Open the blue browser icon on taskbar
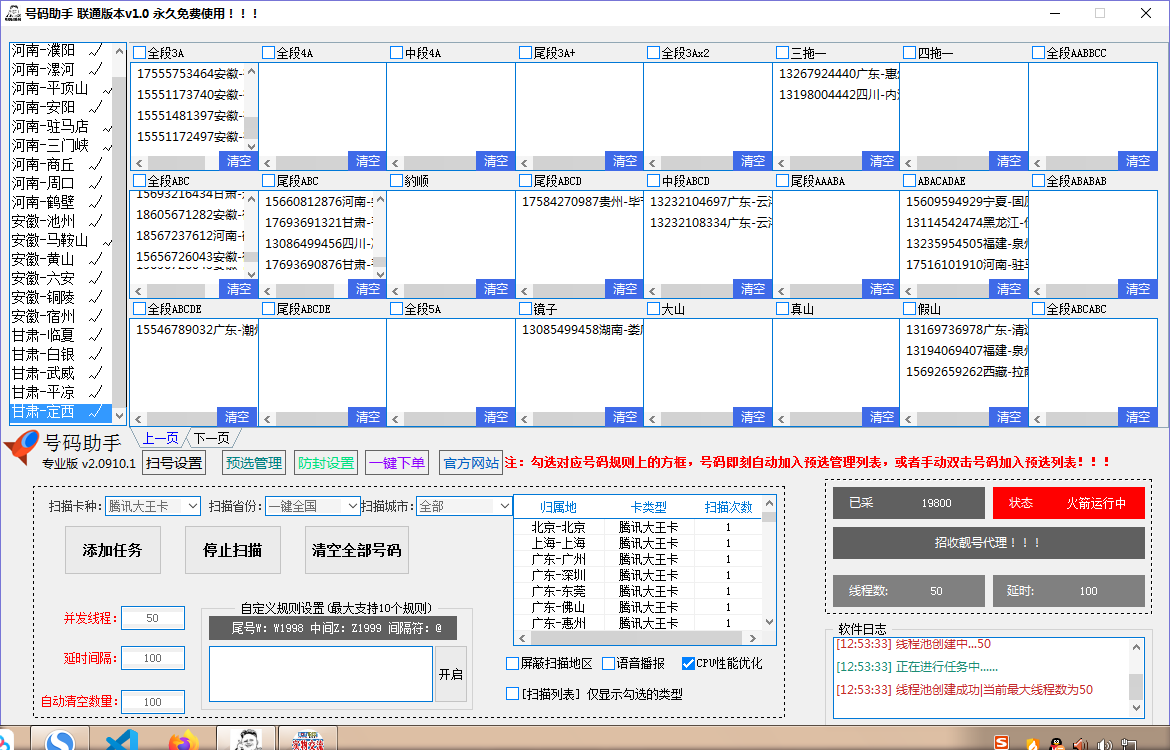The height and width of the screenshot is (750, 1170). 59,742
